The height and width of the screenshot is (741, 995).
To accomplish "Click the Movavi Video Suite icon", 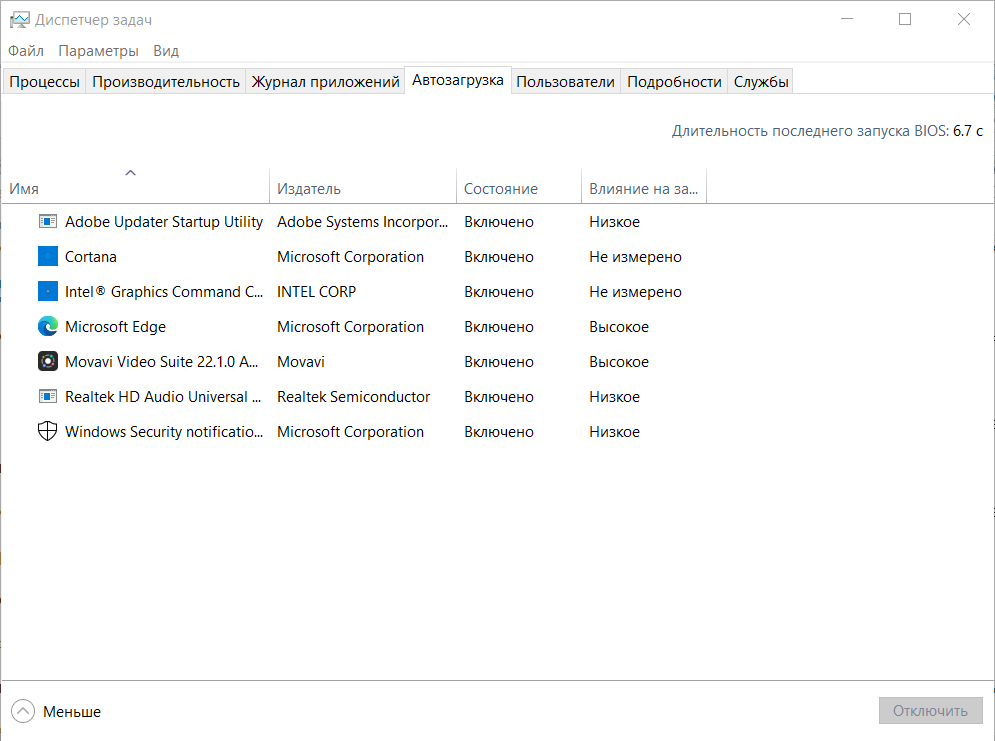I will click(48, 361).
